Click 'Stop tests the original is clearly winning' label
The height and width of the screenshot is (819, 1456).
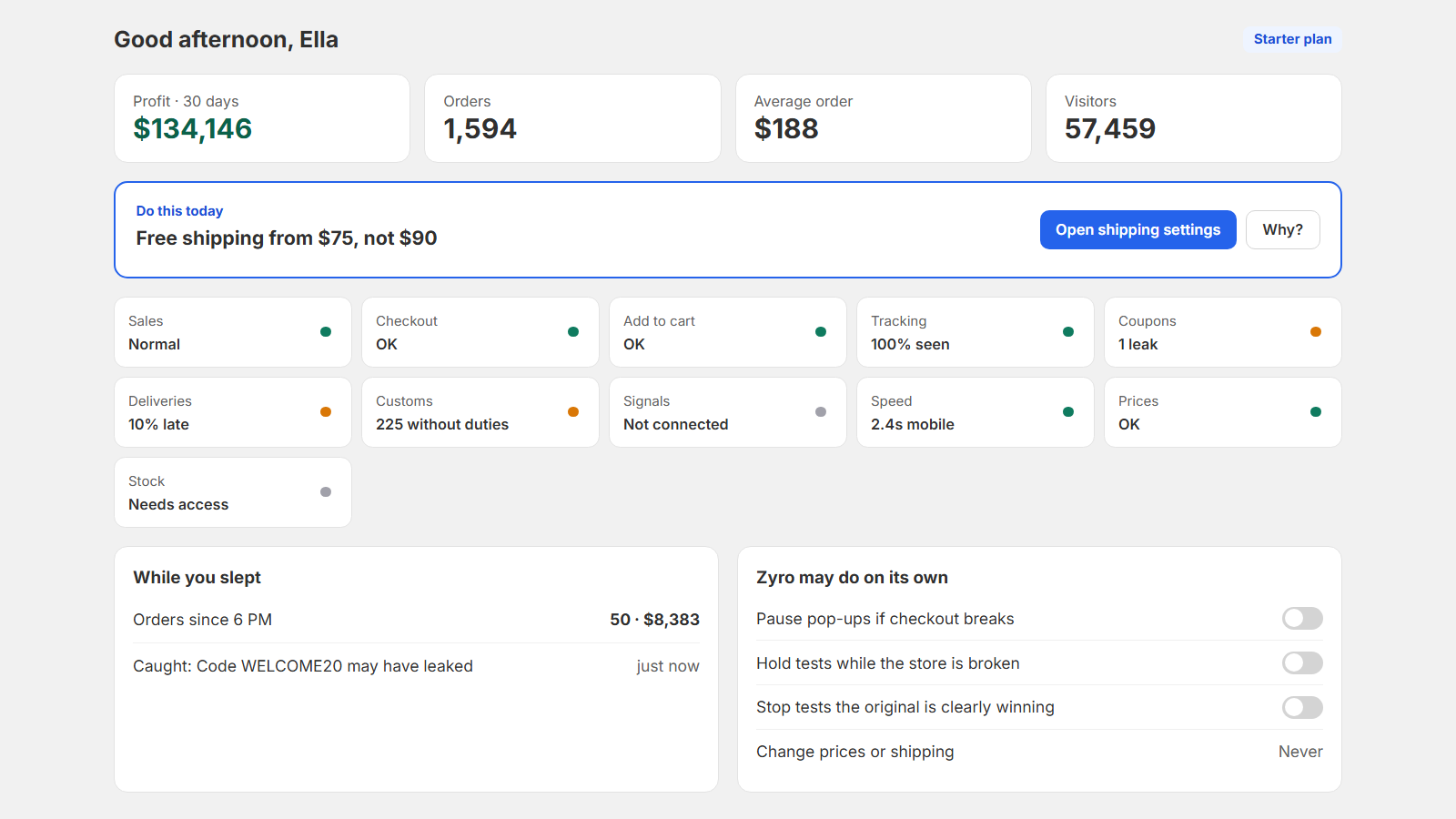[x=905, y=707]
